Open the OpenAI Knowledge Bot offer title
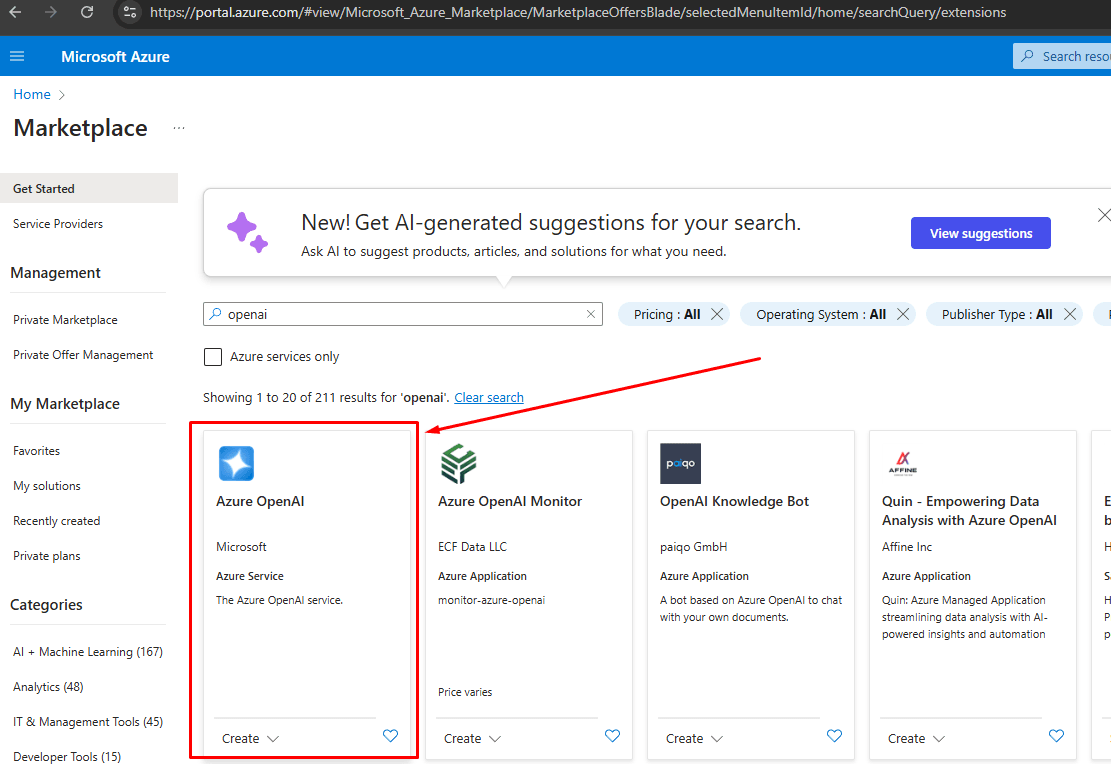Viewport: 1111px width, 764px height. click(x=734, y=501)
